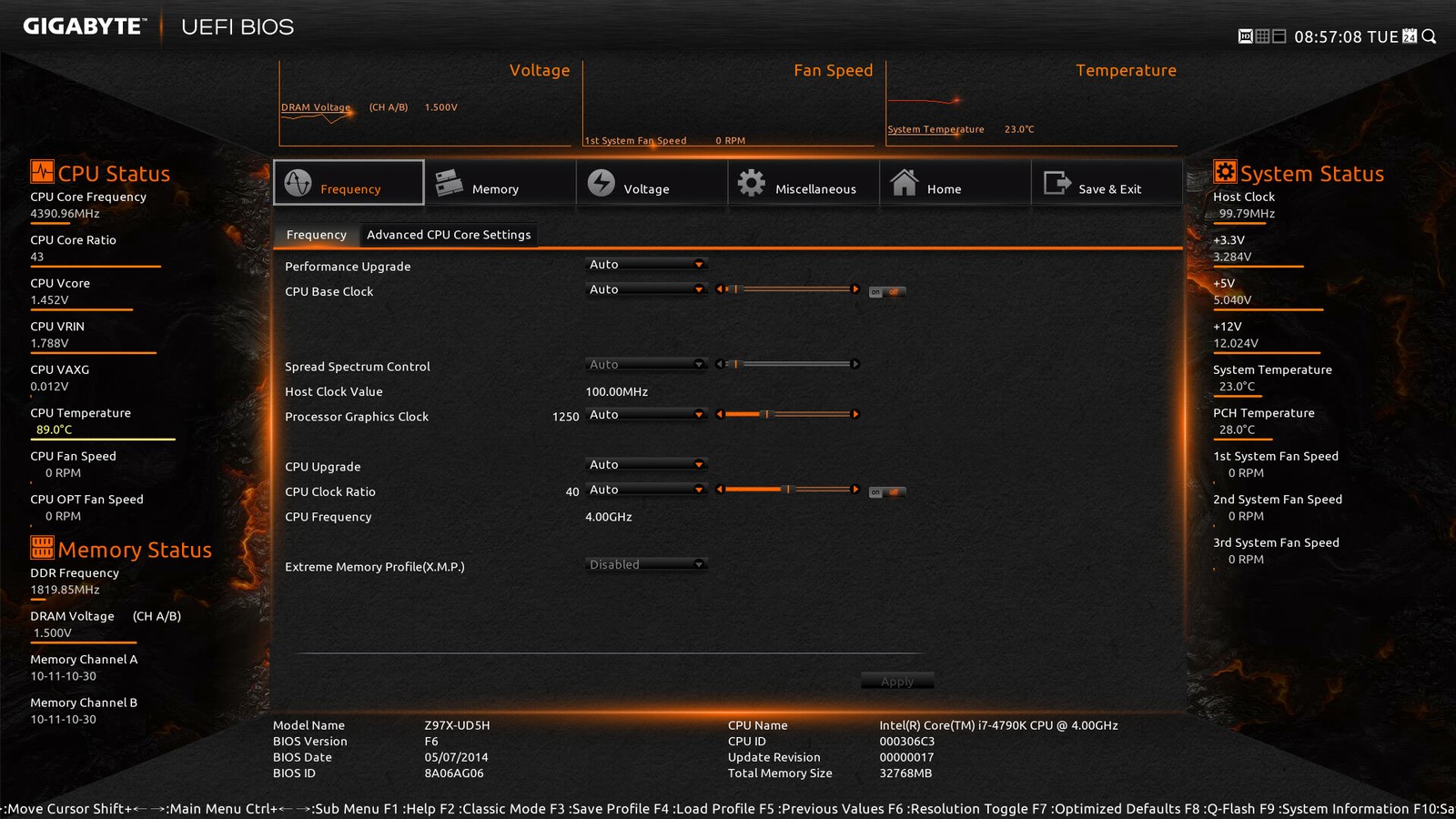1456x819 pixels.
Task: Click the Miscellaneous gear icon
Action: point(752,183)
